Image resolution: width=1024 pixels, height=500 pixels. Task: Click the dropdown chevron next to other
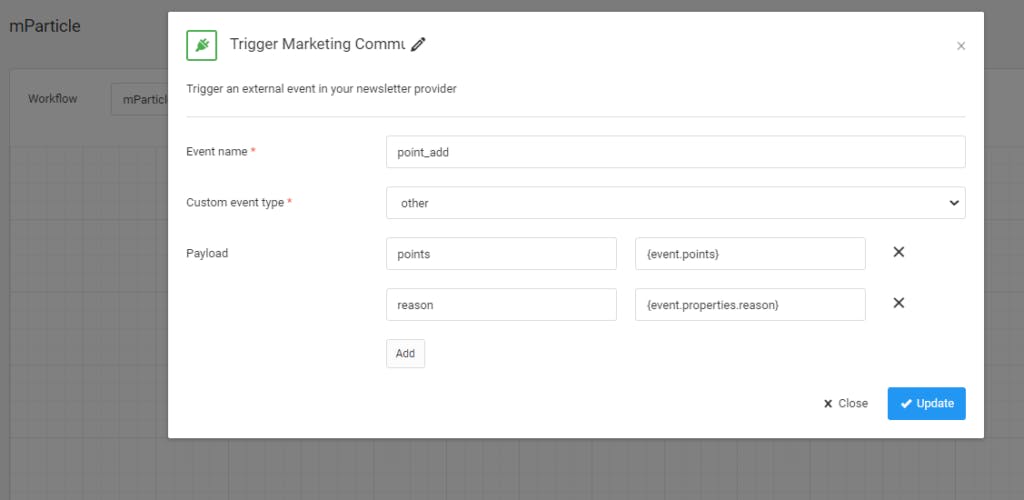953,203
